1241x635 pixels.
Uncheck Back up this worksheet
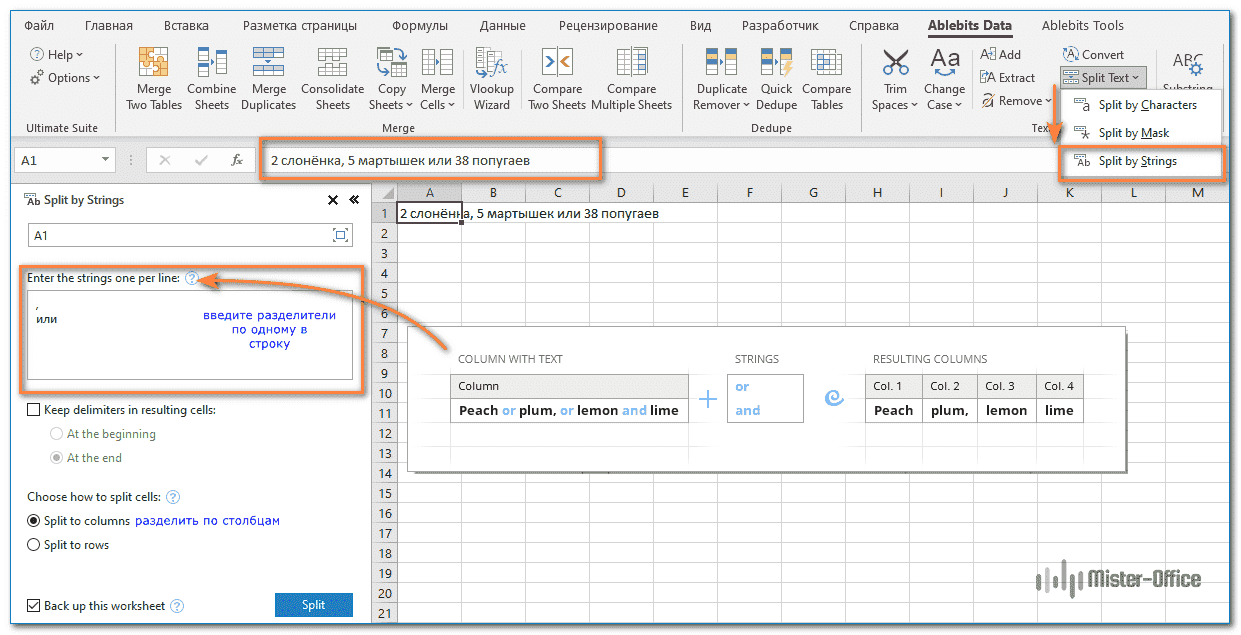click(34, 606)
